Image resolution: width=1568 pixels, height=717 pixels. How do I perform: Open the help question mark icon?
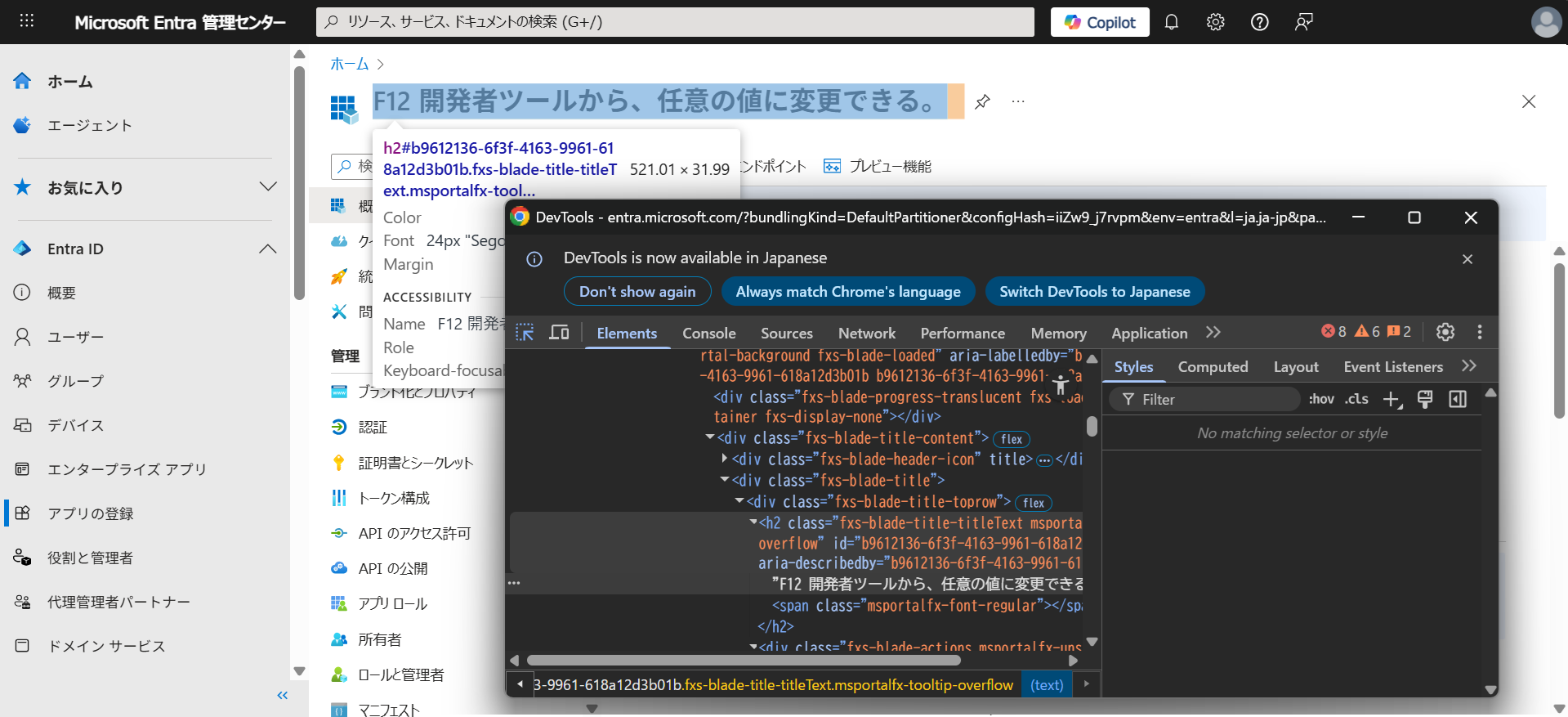click(x=1260, y=22)
